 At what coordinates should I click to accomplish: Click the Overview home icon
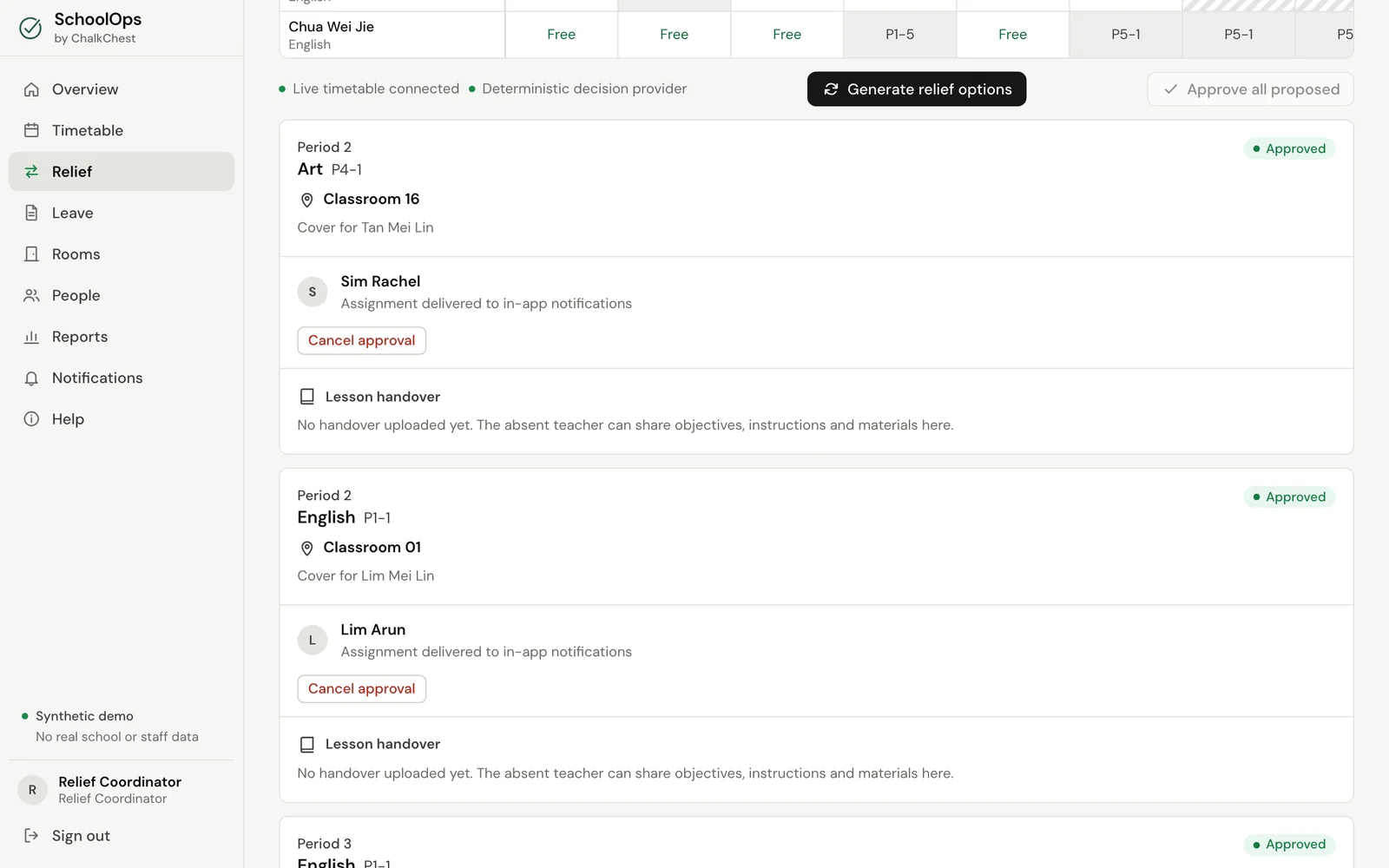pyautogui.click(x=31, y=89)
